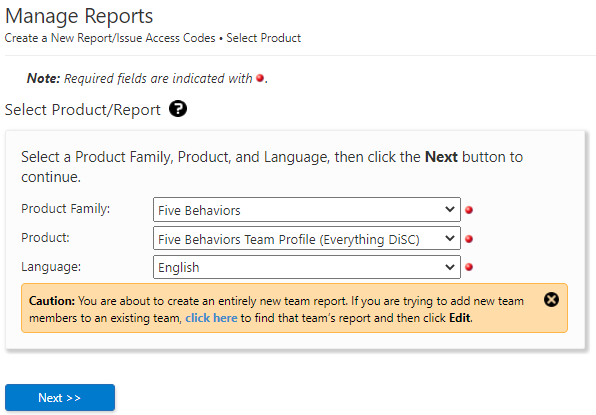Click the 'Product Family:' label
This screenshot has width=596, height=415.
coord(65,209)
